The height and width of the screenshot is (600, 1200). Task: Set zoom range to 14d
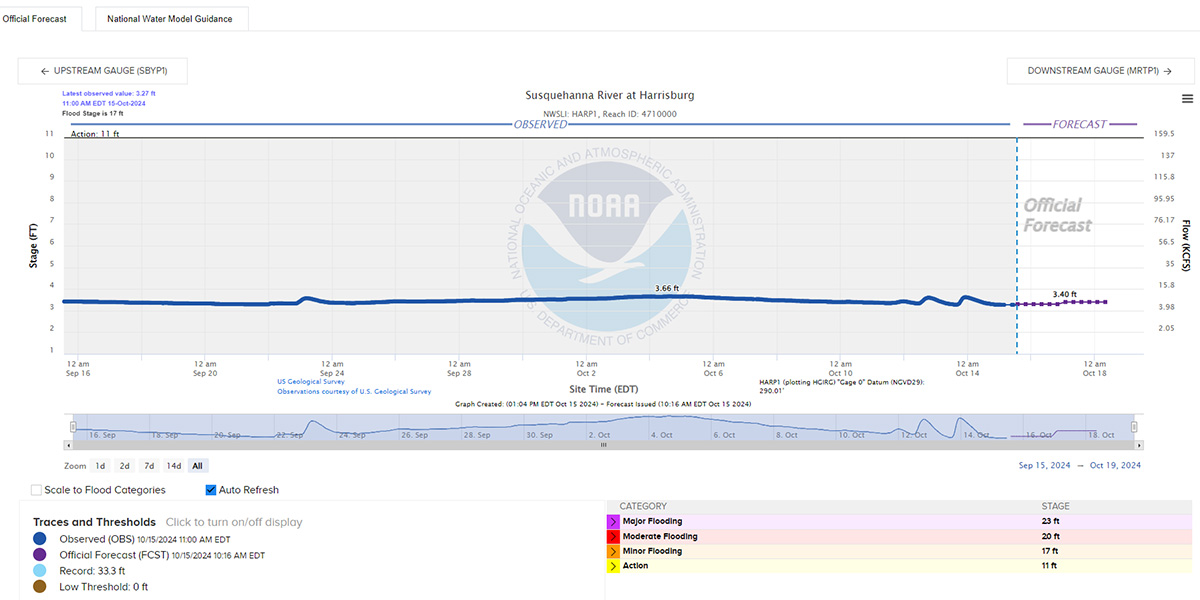pyautogui.click(x=174, y=466)
